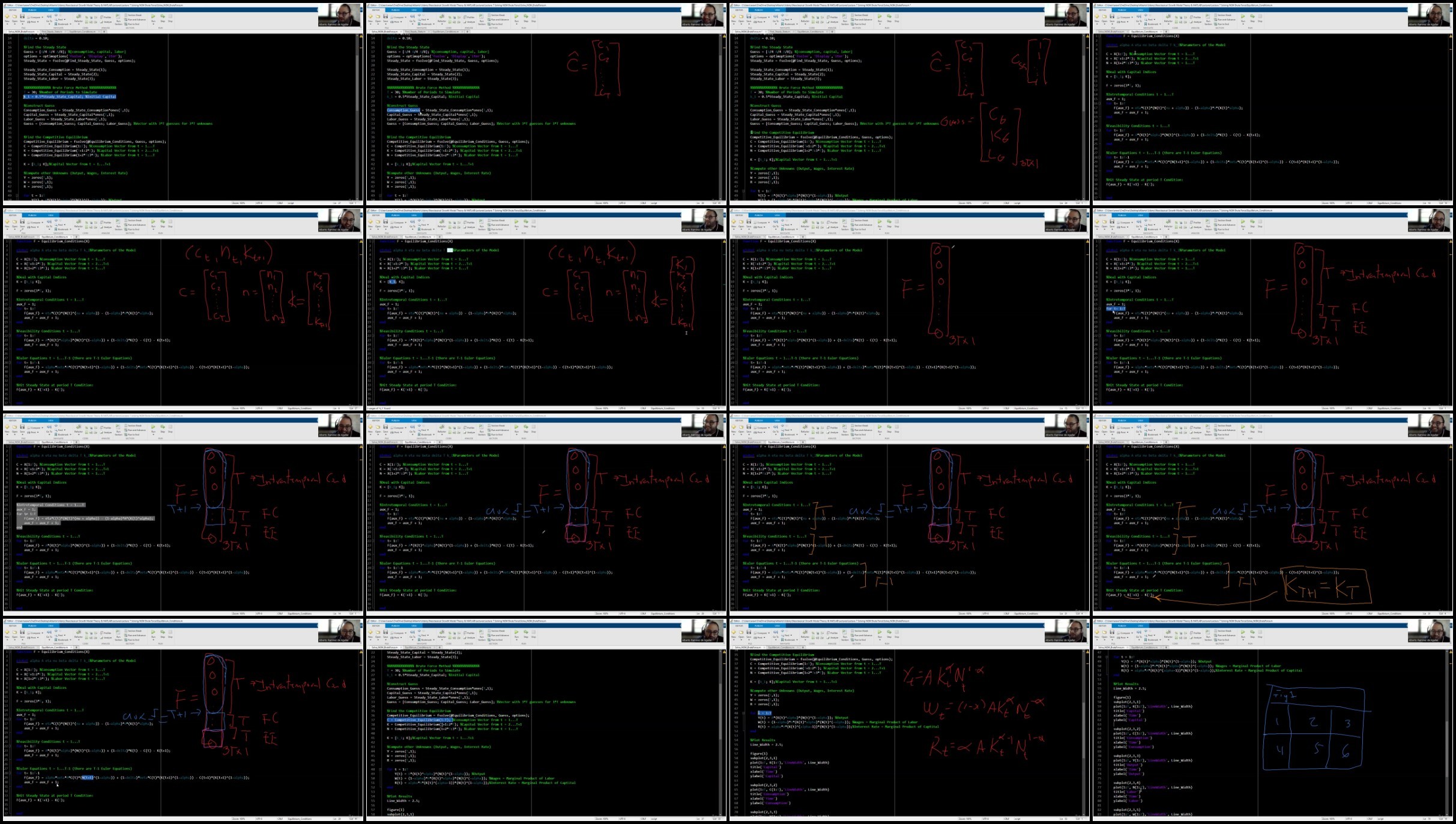
Task: Click Stop in the boxed K_T+1=K_T frame
Action: click(x=1260, y=429)
